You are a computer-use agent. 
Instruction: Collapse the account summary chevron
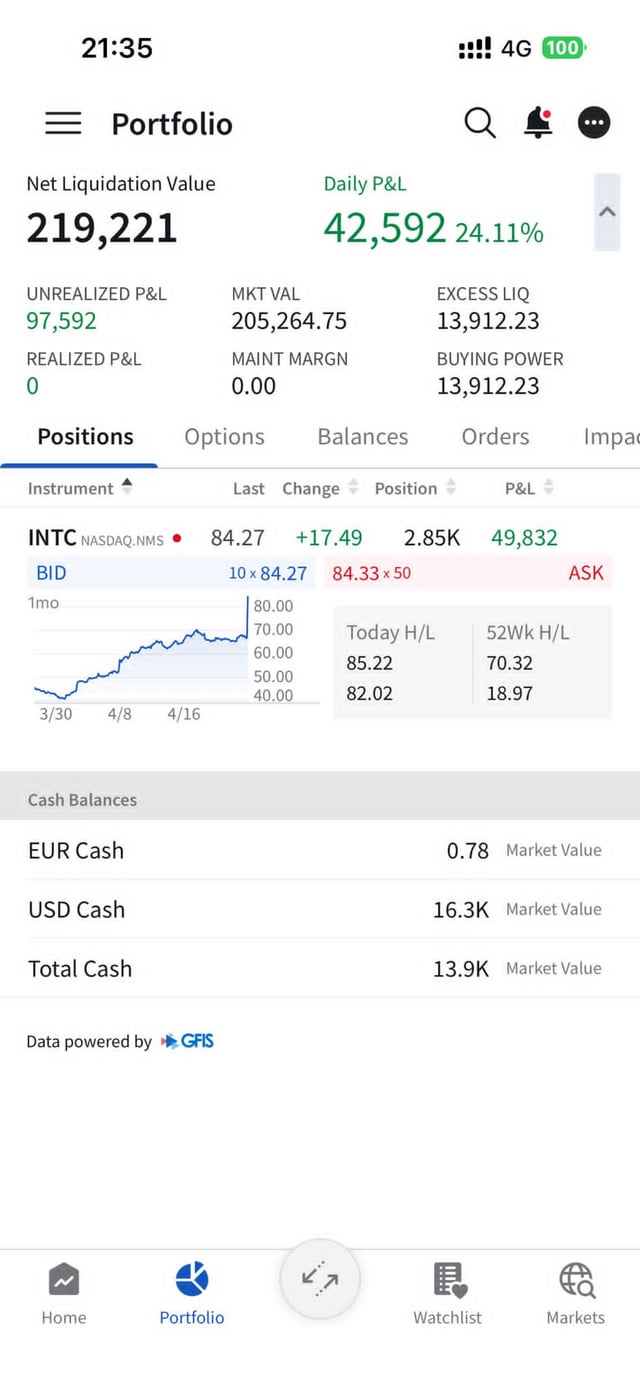(x=607, y=212)
